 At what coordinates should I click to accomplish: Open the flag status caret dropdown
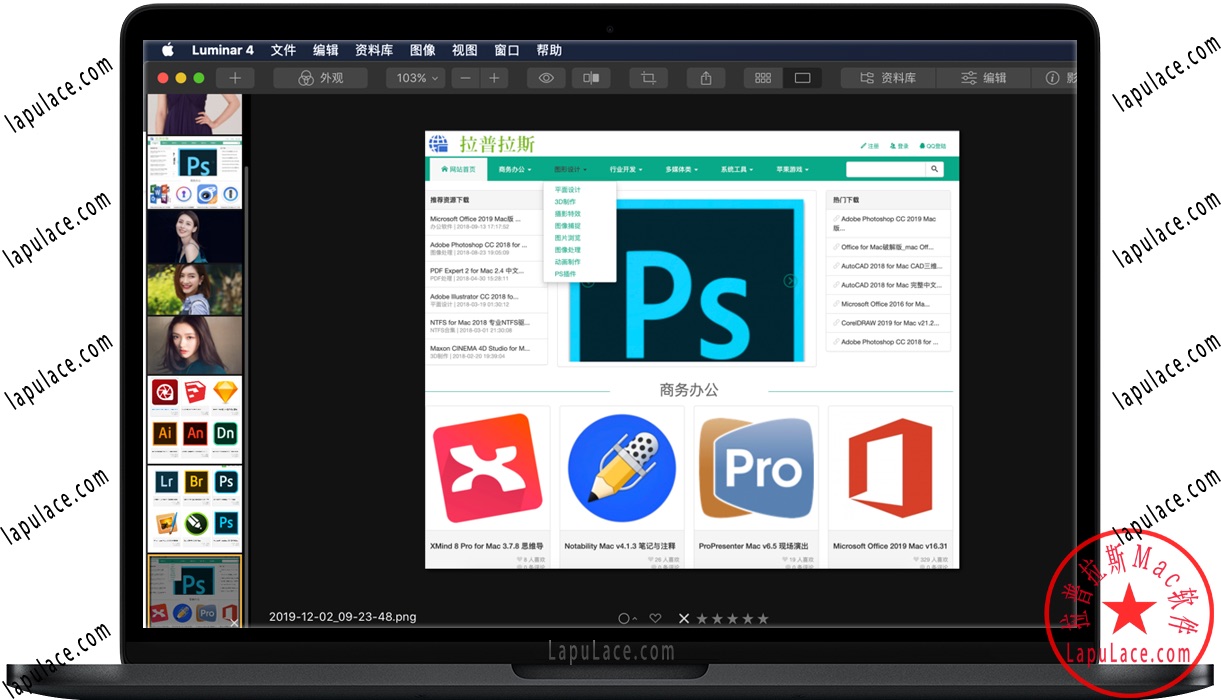[635, 618]
